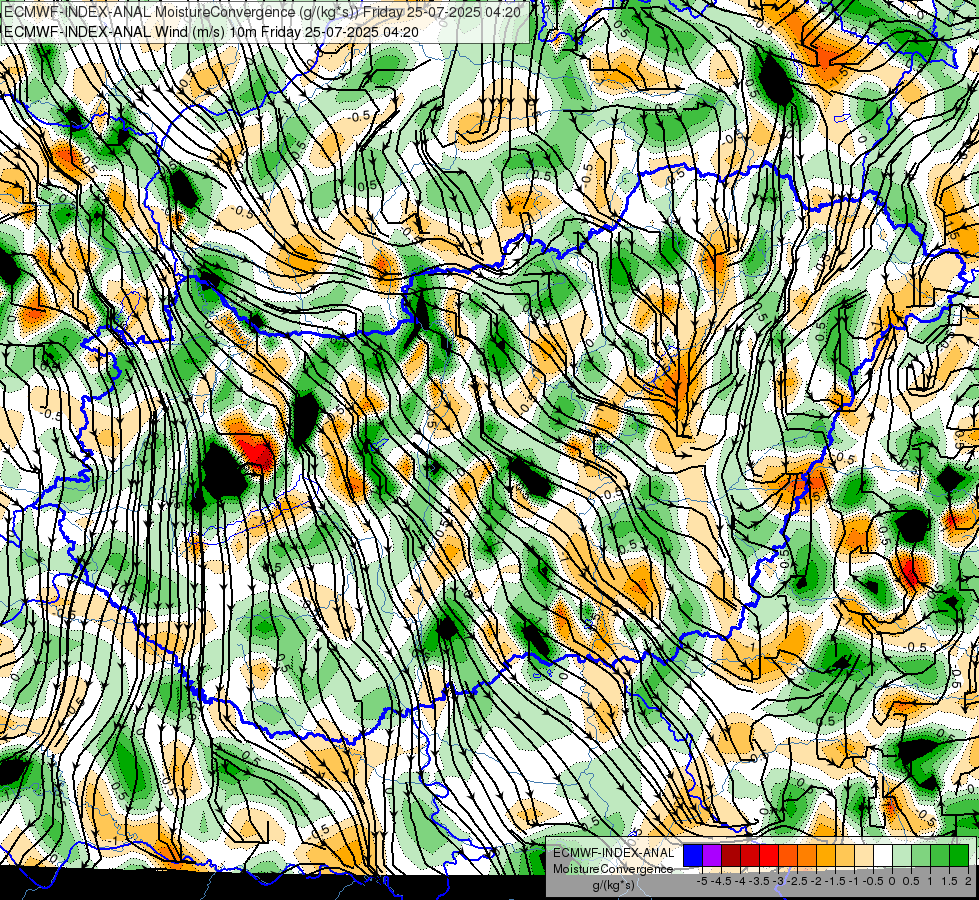Click the legend's MoistureConvergence label
This screenshot has width=979, height=900.
pos(613,869)
